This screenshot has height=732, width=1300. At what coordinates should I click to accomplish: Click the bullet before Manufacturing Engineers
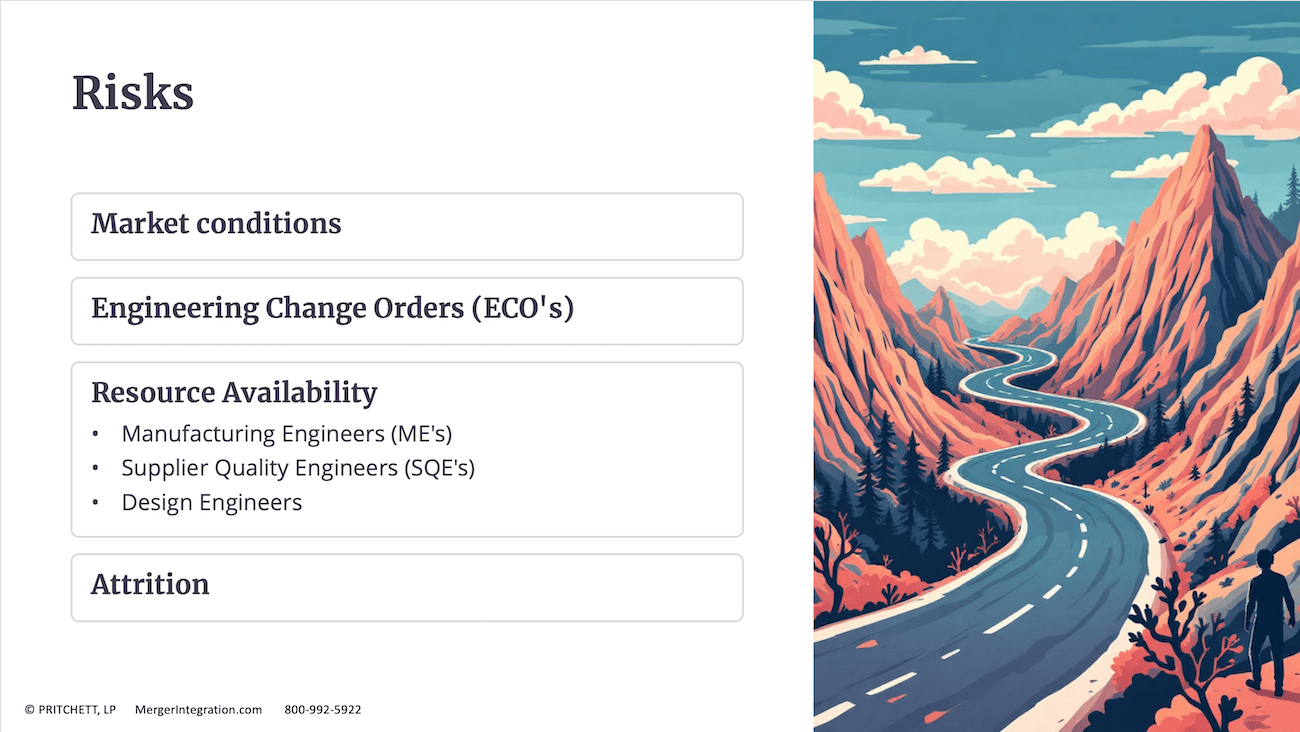[x=95, y=435]
